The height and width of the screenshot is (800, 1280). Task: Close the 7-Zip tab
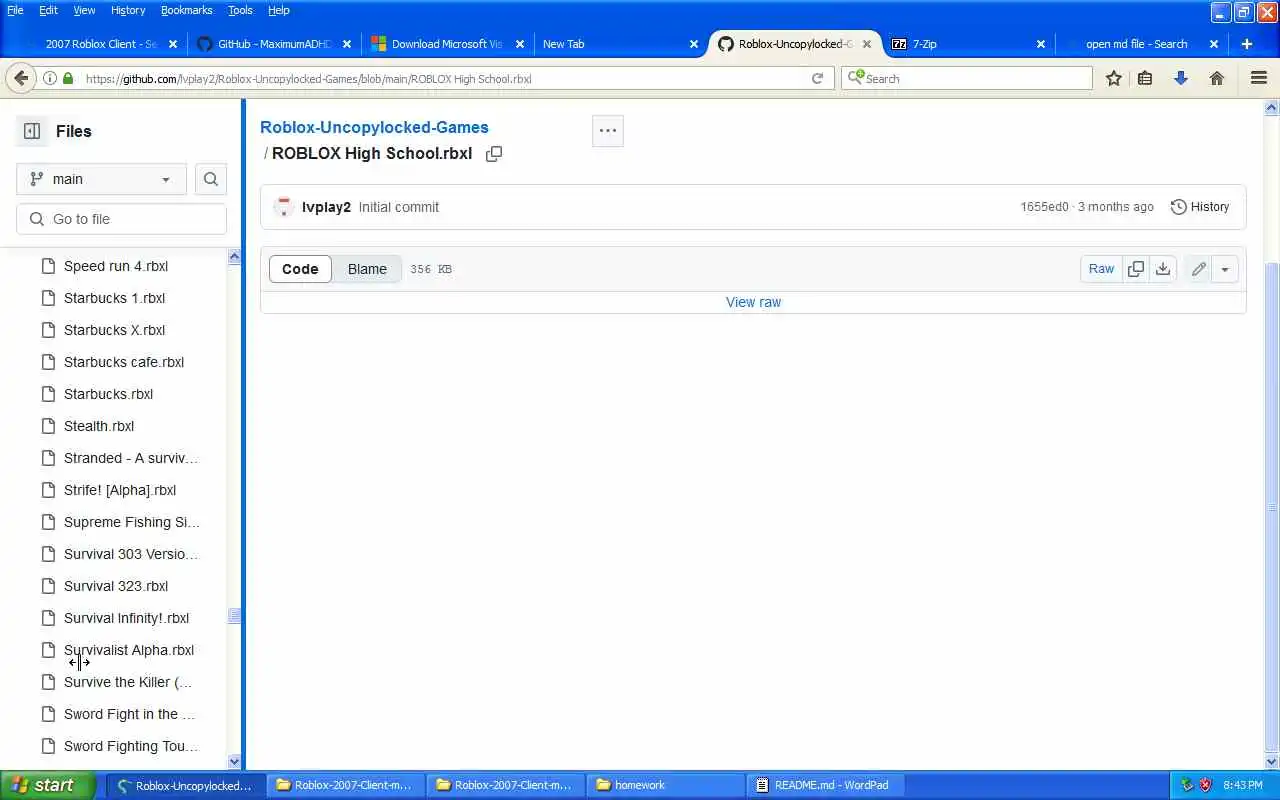[x=1041, y=44]
